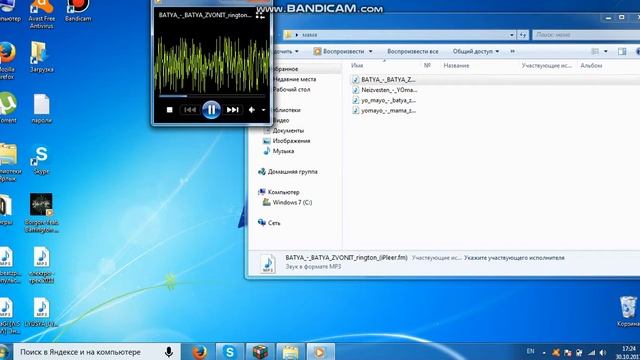The height and width of the screenshot is (360, 640).
Task: Select yo_mayo_-_batya_z... audio file
Action: (384, 100)
